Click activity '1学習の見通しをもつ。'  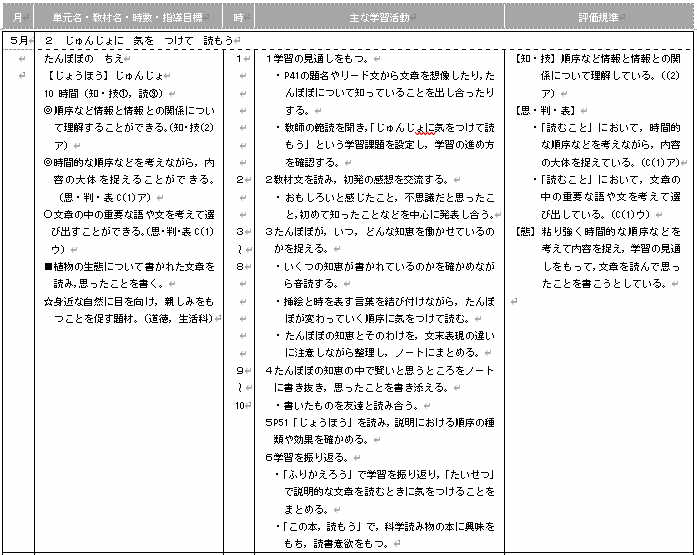pyautogui.click(x=317, y=58)
